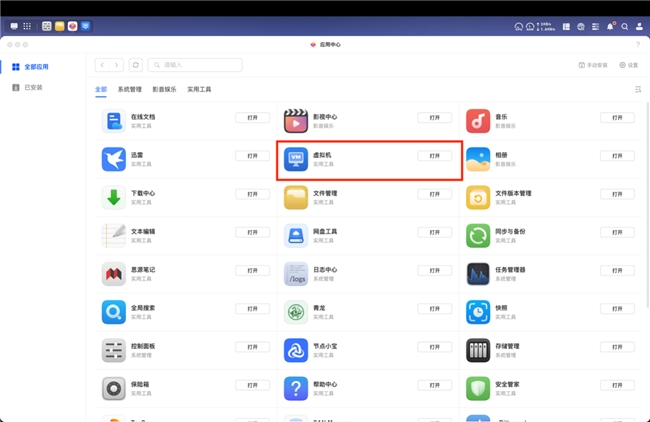Open the sort options icon at right
The height and width of the screenshot is (422, 650).
coord(638,89)
